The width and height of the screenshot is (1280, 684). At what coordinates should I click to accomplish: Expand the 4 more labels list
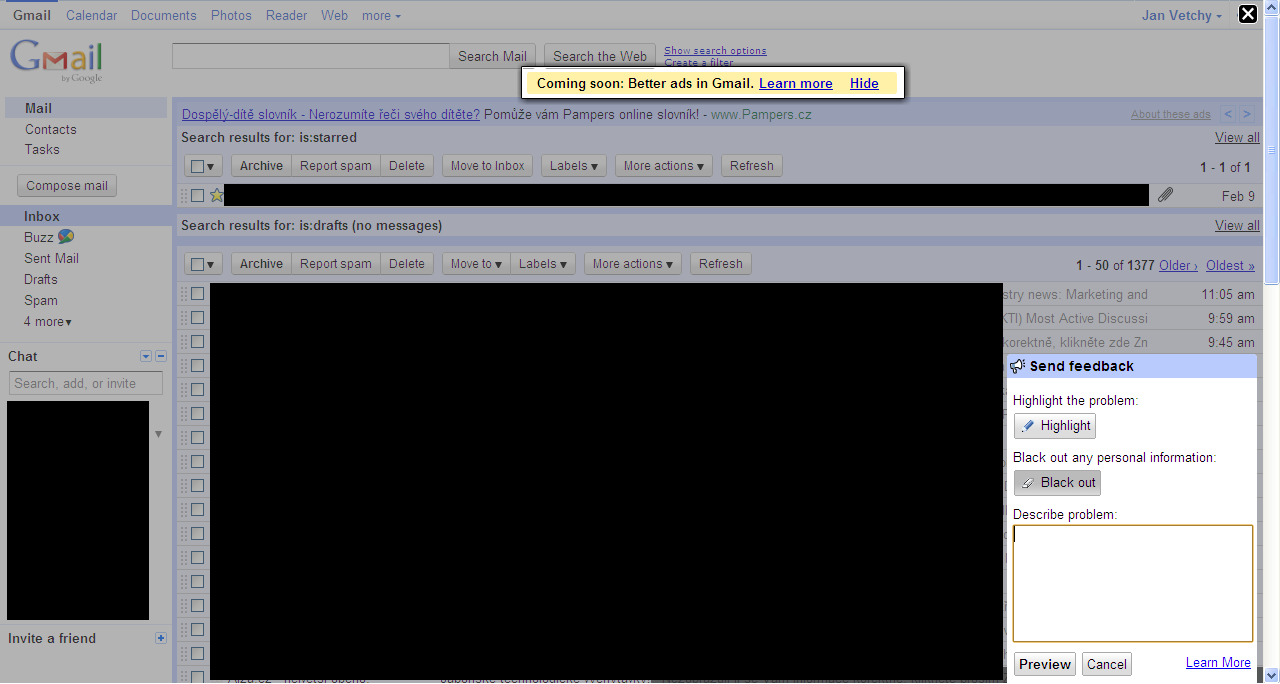pyautogui.click(x=48, y=322)
